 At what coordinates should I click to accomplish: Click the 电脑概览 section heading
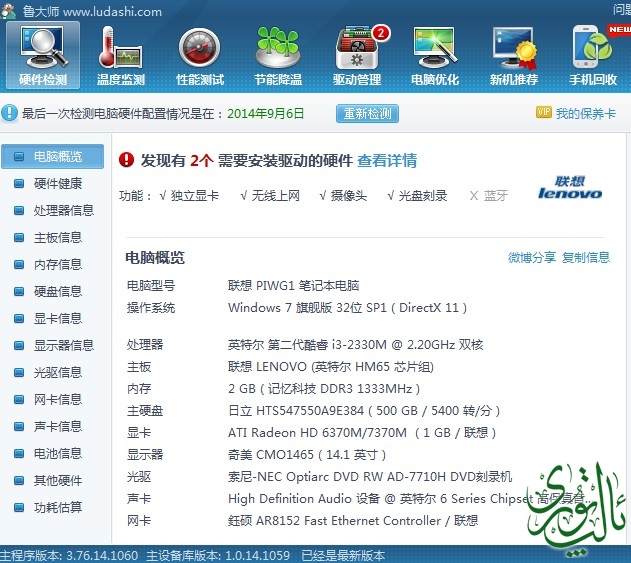(x=155, y=258)
